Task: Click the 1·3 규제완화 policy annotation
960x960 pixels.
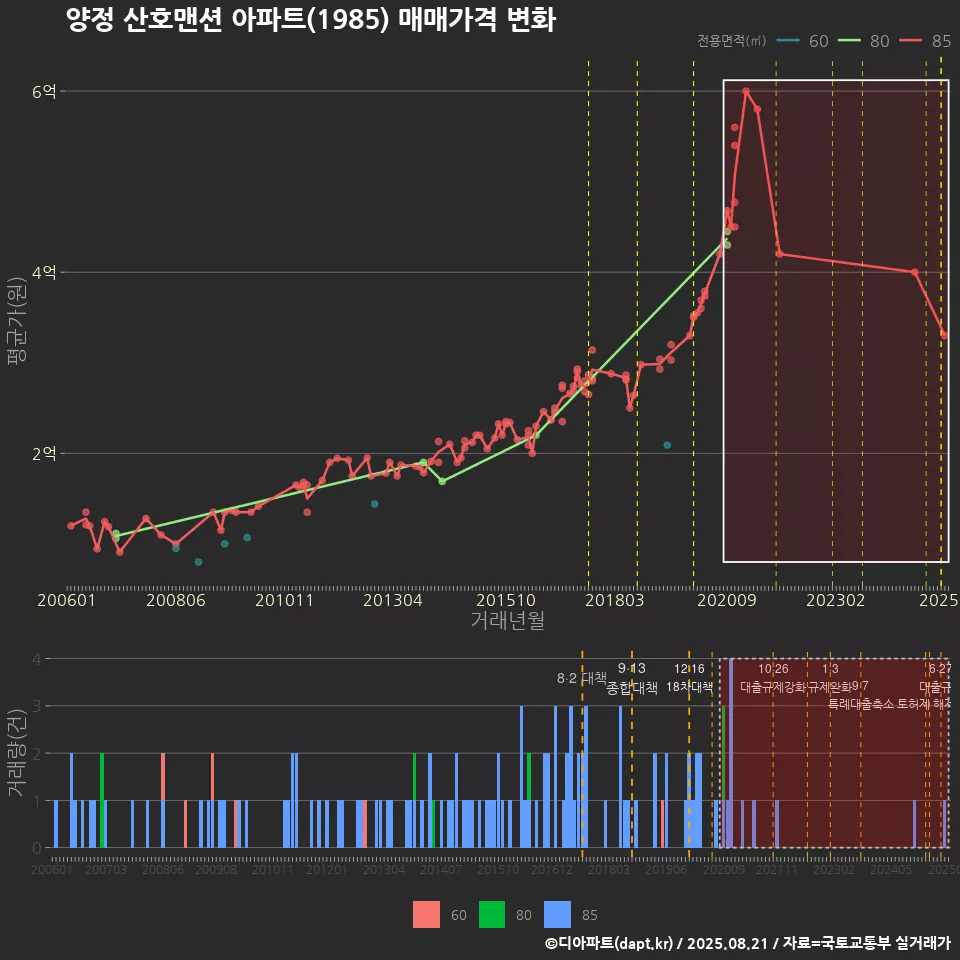Action: [x=830, y=678]
